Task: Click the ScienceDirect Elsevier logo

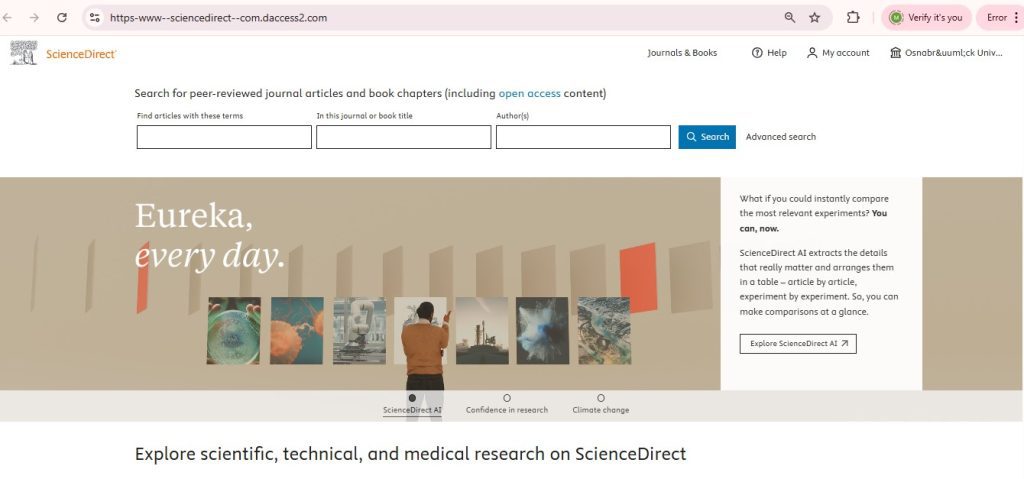Action: (x=62, y=53)
